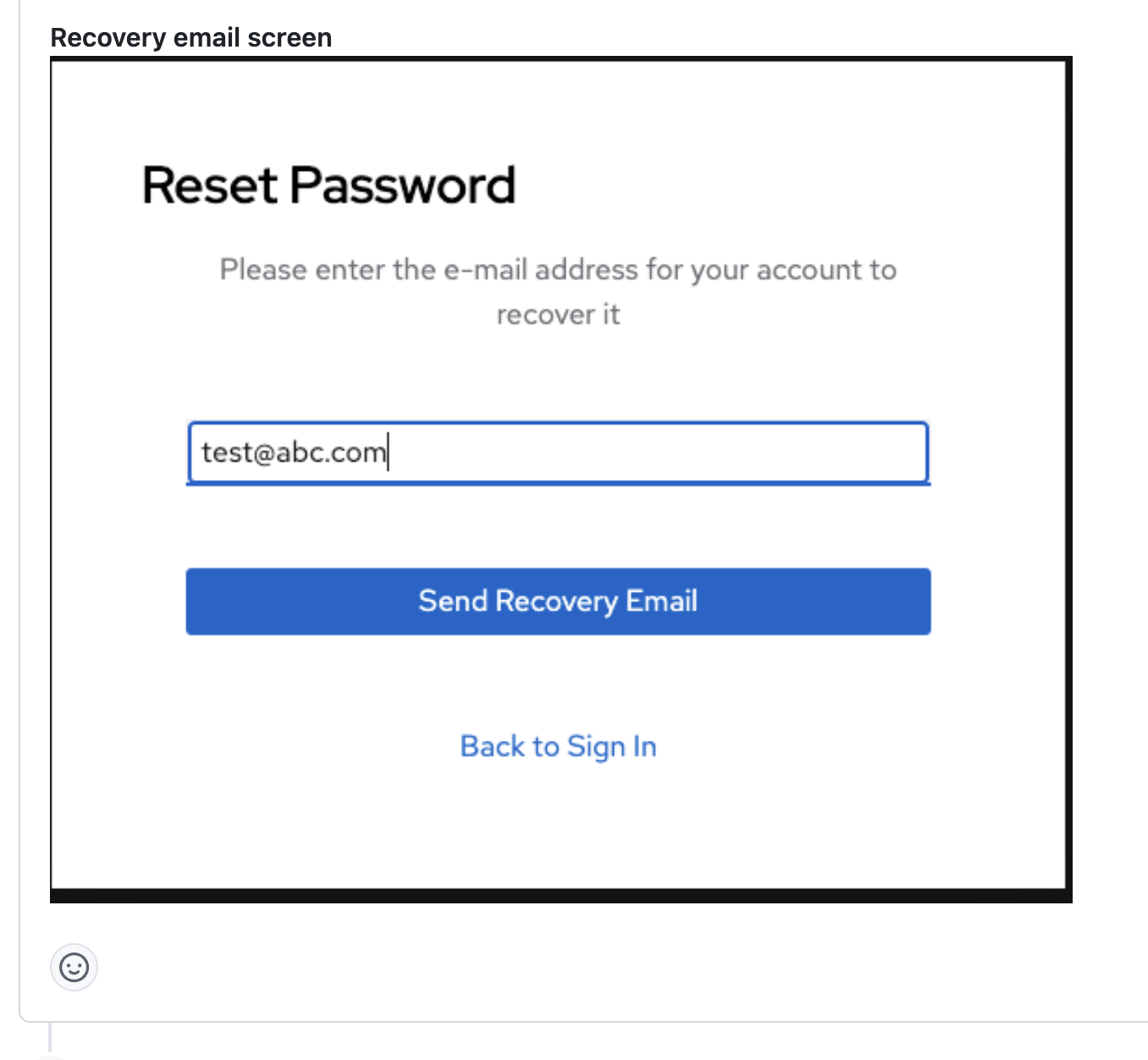Click the word Password in the heading
This screenshot has height=1060, width=1148.
(403, 185)
